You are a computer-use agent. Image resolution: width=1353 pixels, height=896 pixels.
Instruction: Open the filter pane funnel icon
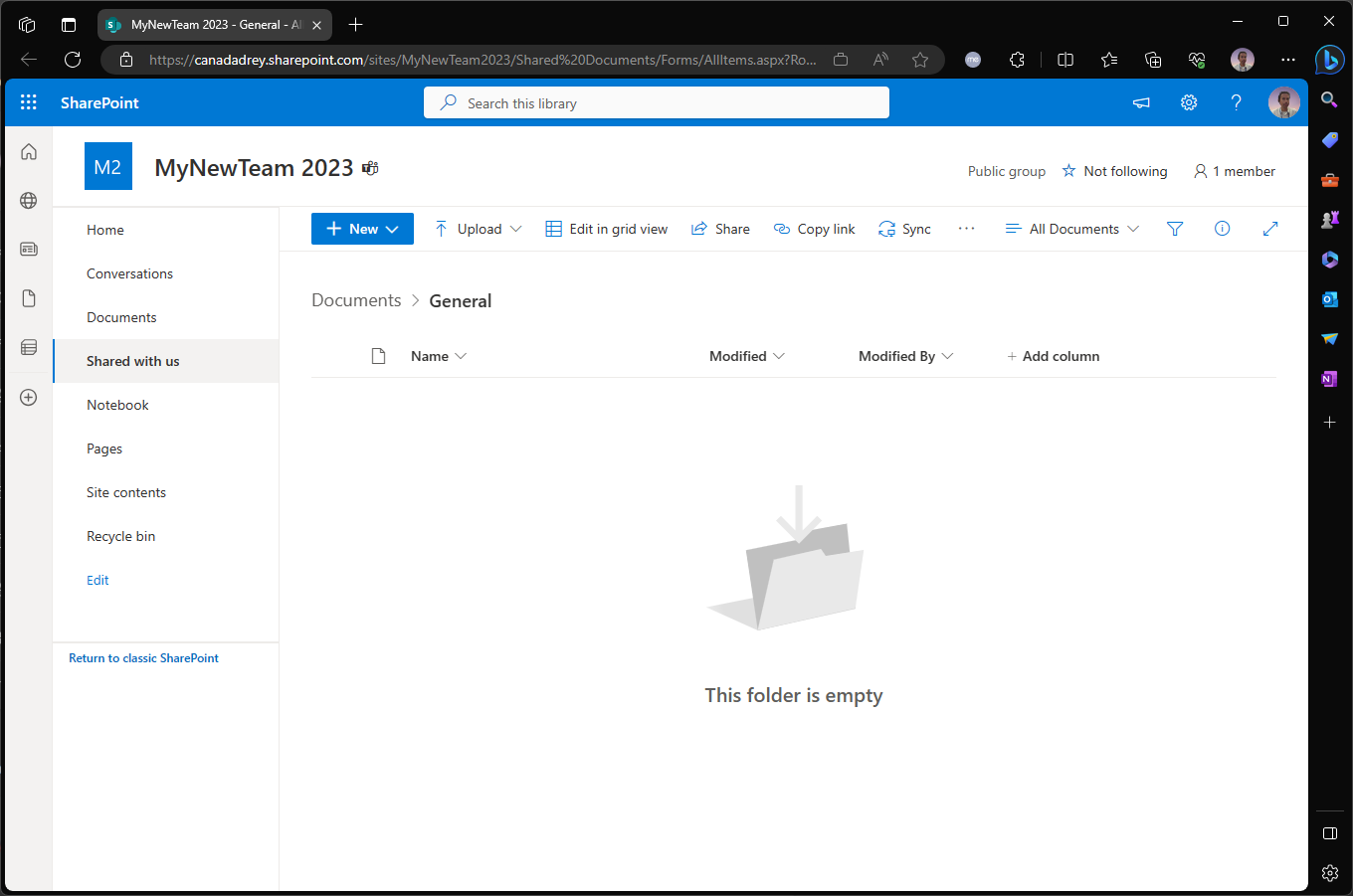tap(1175, 229)
